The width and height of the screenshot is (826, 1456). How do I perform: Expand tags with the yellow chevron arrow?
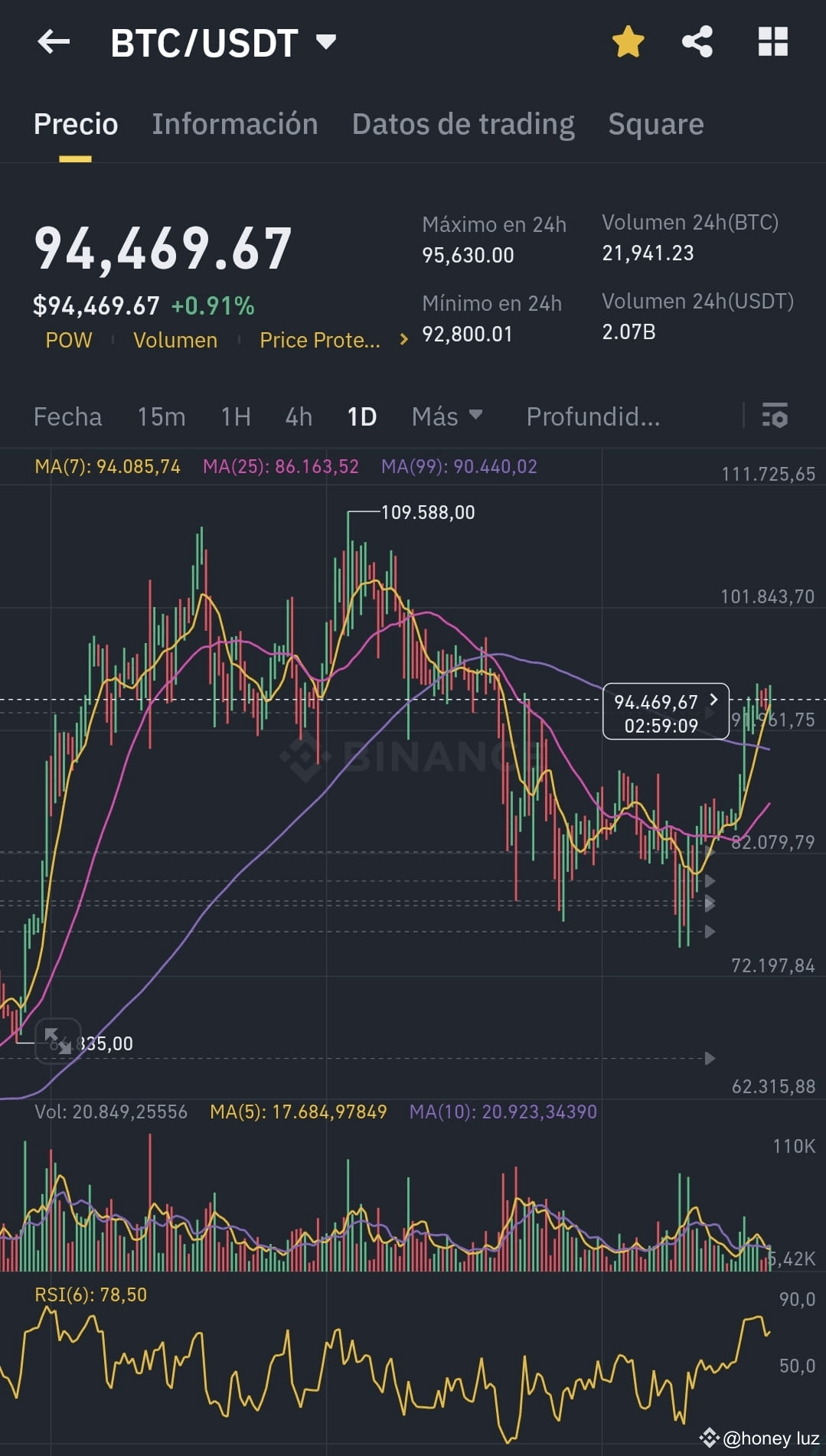coord(404,340)
